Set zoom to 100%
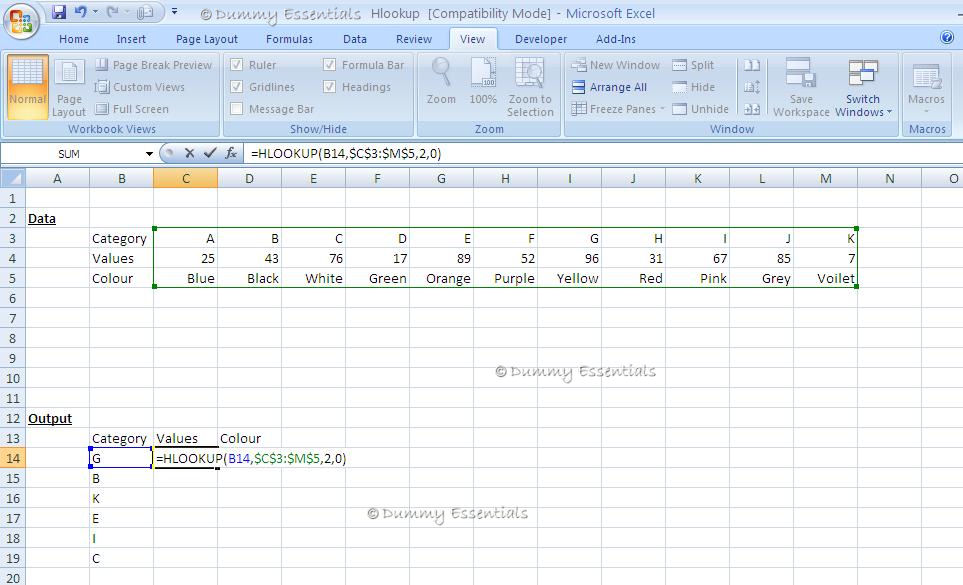The height and width of the screenshot is (585, 963). click(483, 82)
